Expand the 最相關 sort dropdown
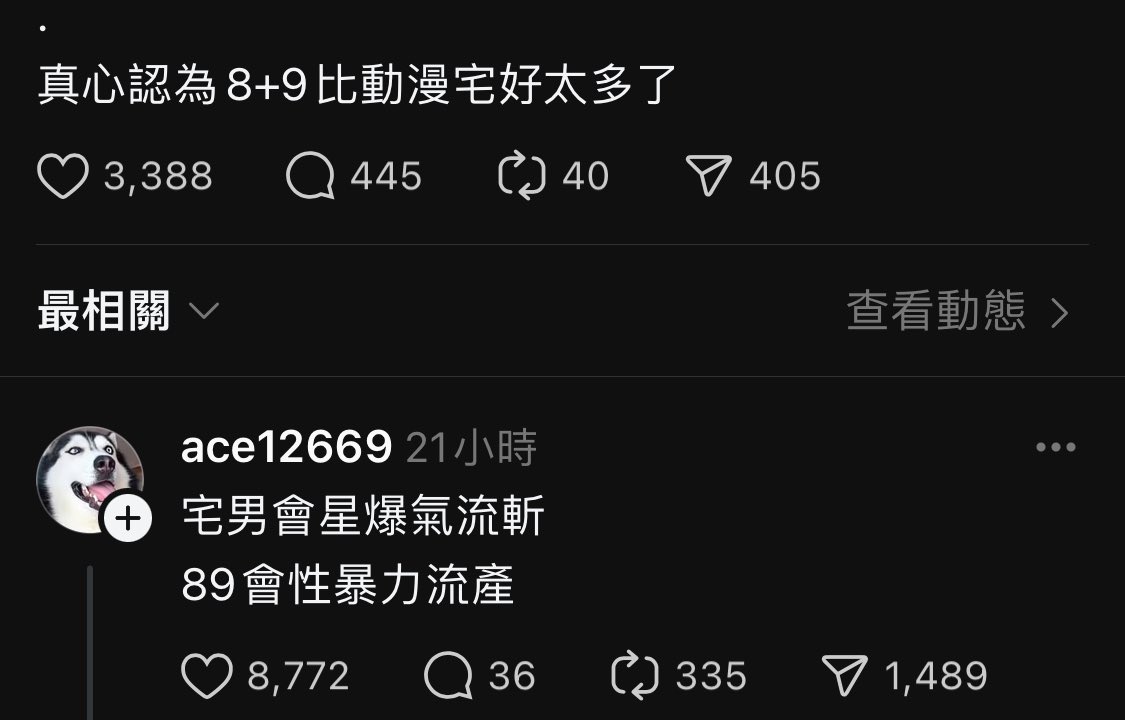This screenshot has width=1125, height=720. [128, 311]
